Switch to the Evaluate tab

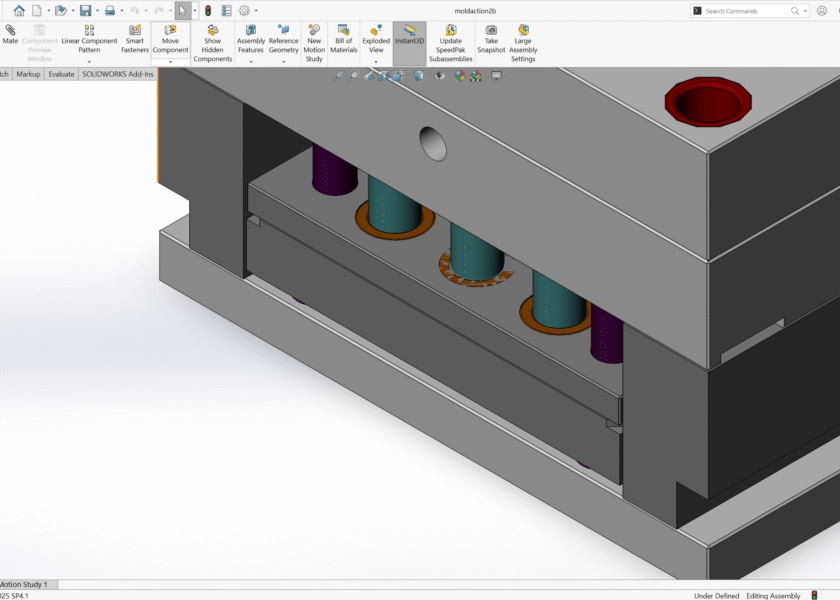click(x=61, y=74)
